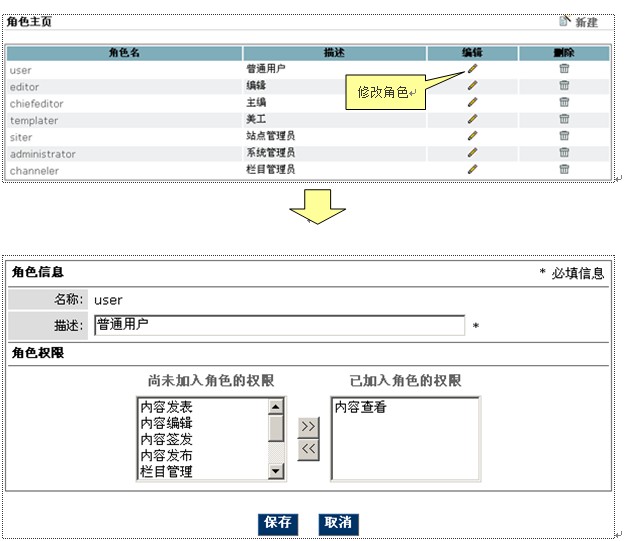Select 内容编辑 in unassigned permissions list
The image size is (643, 541).
166,423
